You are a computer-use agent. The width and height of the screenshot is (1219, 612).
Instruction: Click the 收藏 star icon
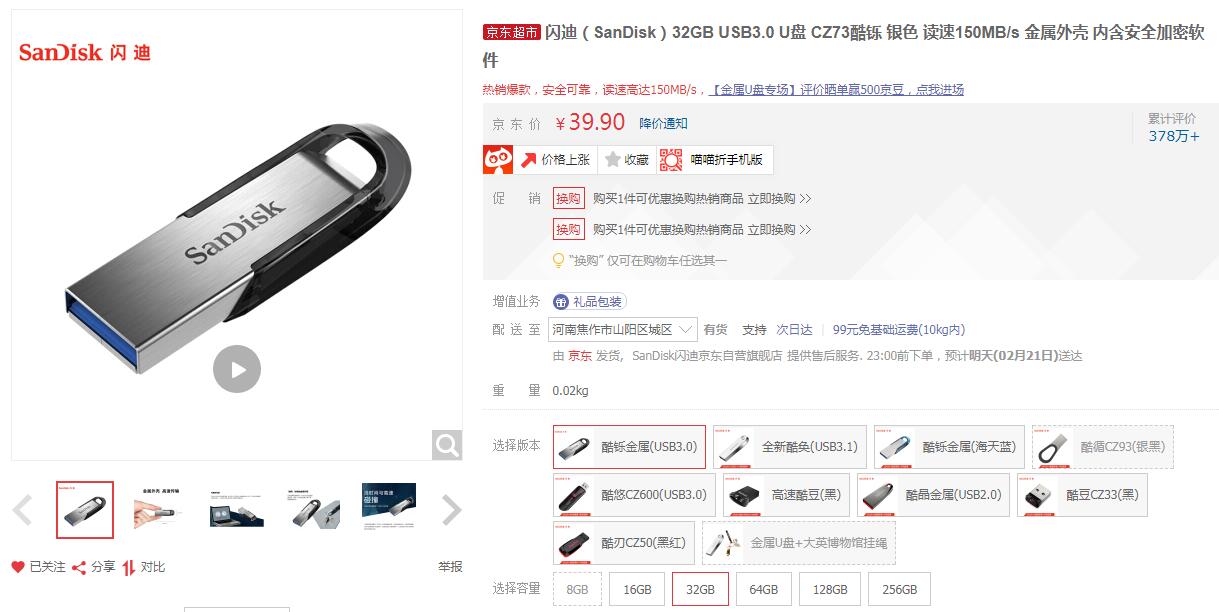click(x=613, y=159)
